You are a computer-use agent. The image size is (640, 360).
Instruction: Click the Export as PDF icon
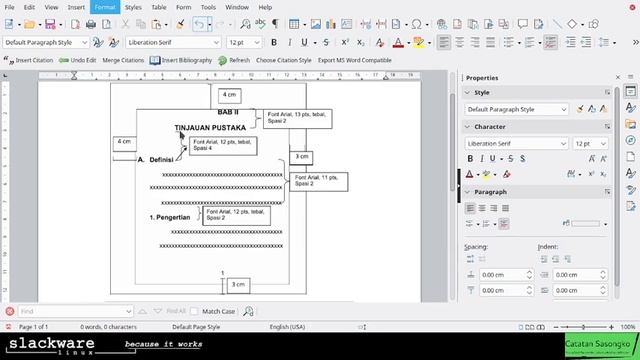click(76, 24)
